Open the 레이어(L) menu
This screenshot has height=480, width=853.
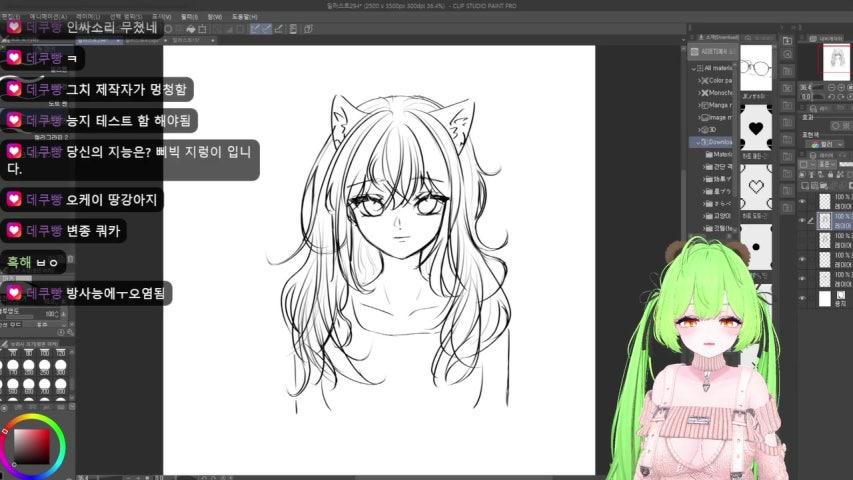(88, 17)
